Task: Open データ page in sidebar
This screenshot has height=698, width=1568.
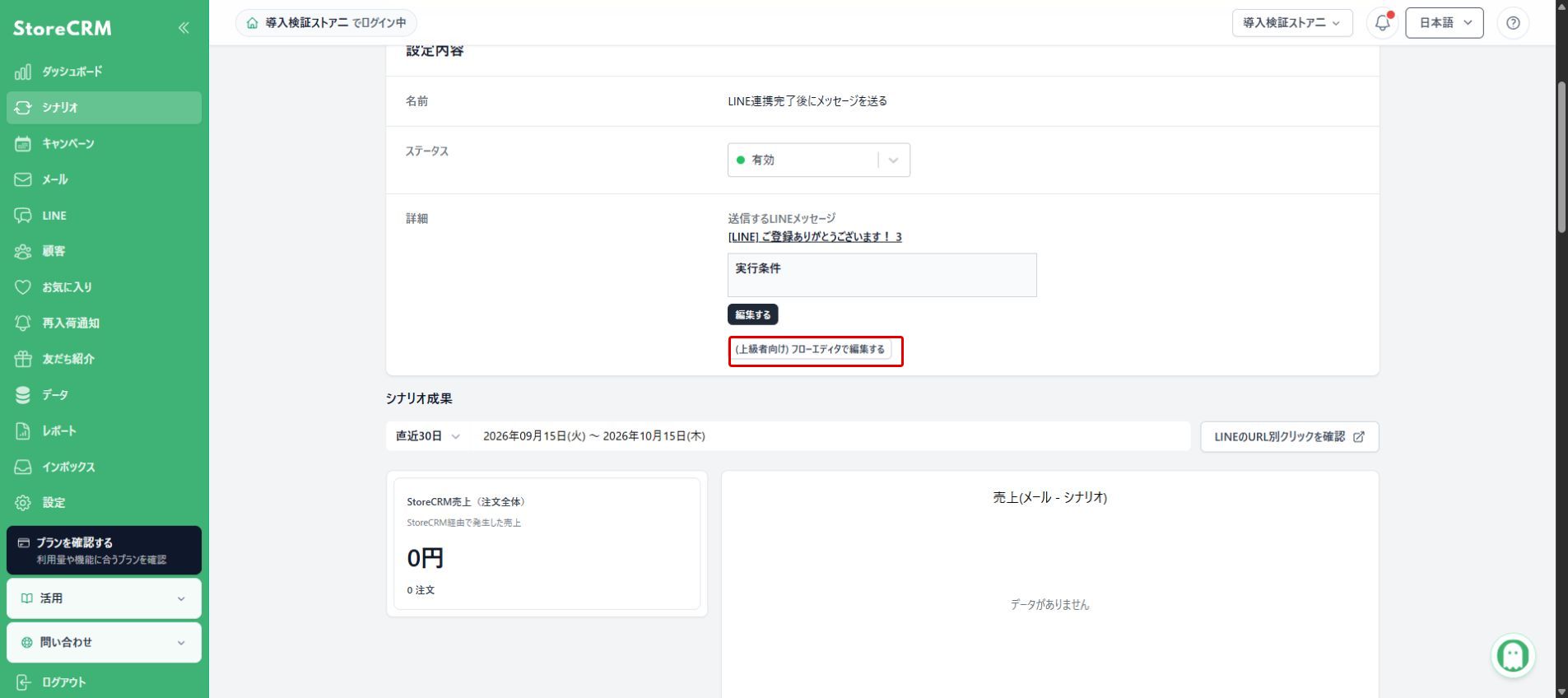Action: point(104,395)
